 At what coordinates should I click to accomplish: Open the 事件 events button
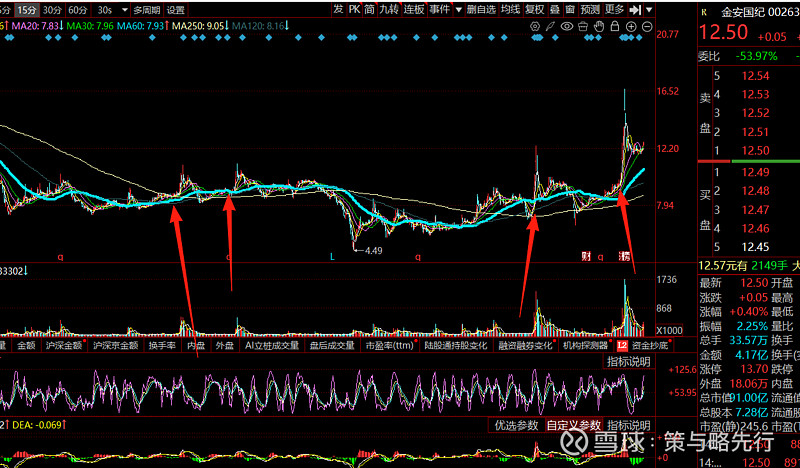coord(439,10)
